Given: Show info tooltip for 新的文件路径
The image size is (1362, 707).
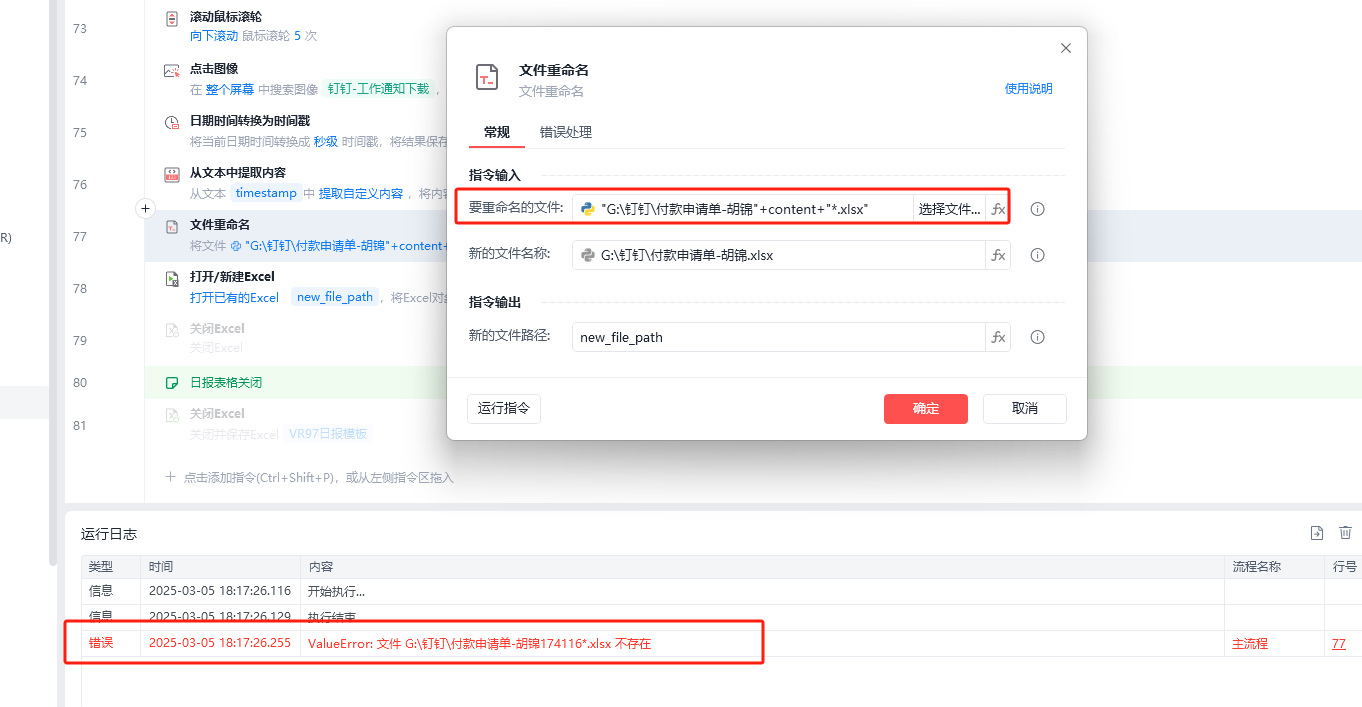Looking at the screenshot, I should [1038, 337].
